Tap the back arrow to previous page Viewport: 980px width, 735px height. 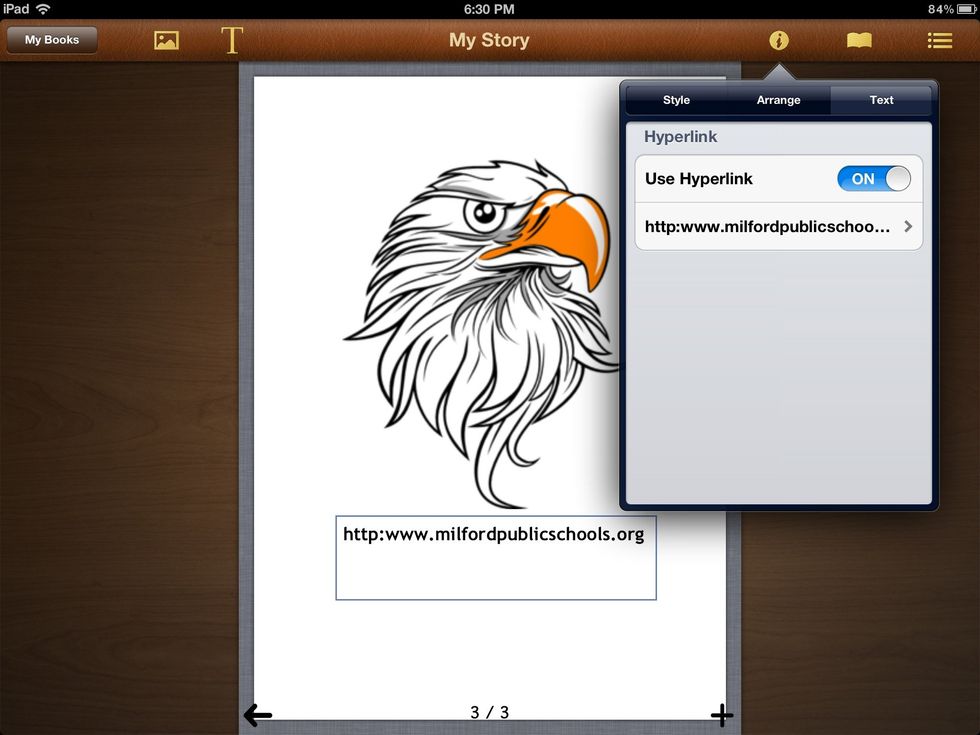click(258, 715)
